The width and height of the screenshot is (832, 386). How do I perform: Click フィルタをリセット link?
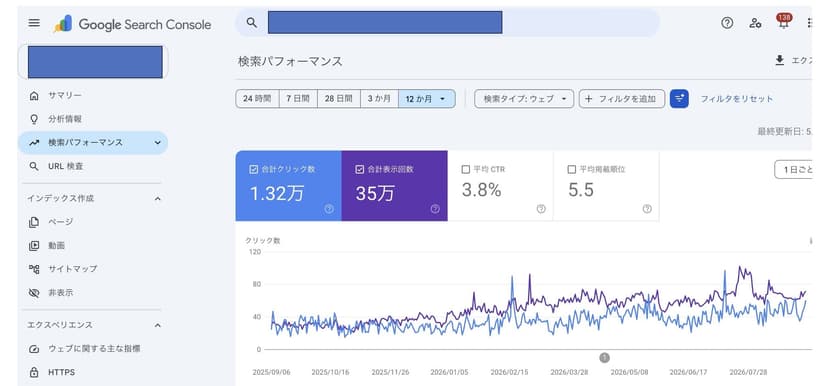point(737,99)
